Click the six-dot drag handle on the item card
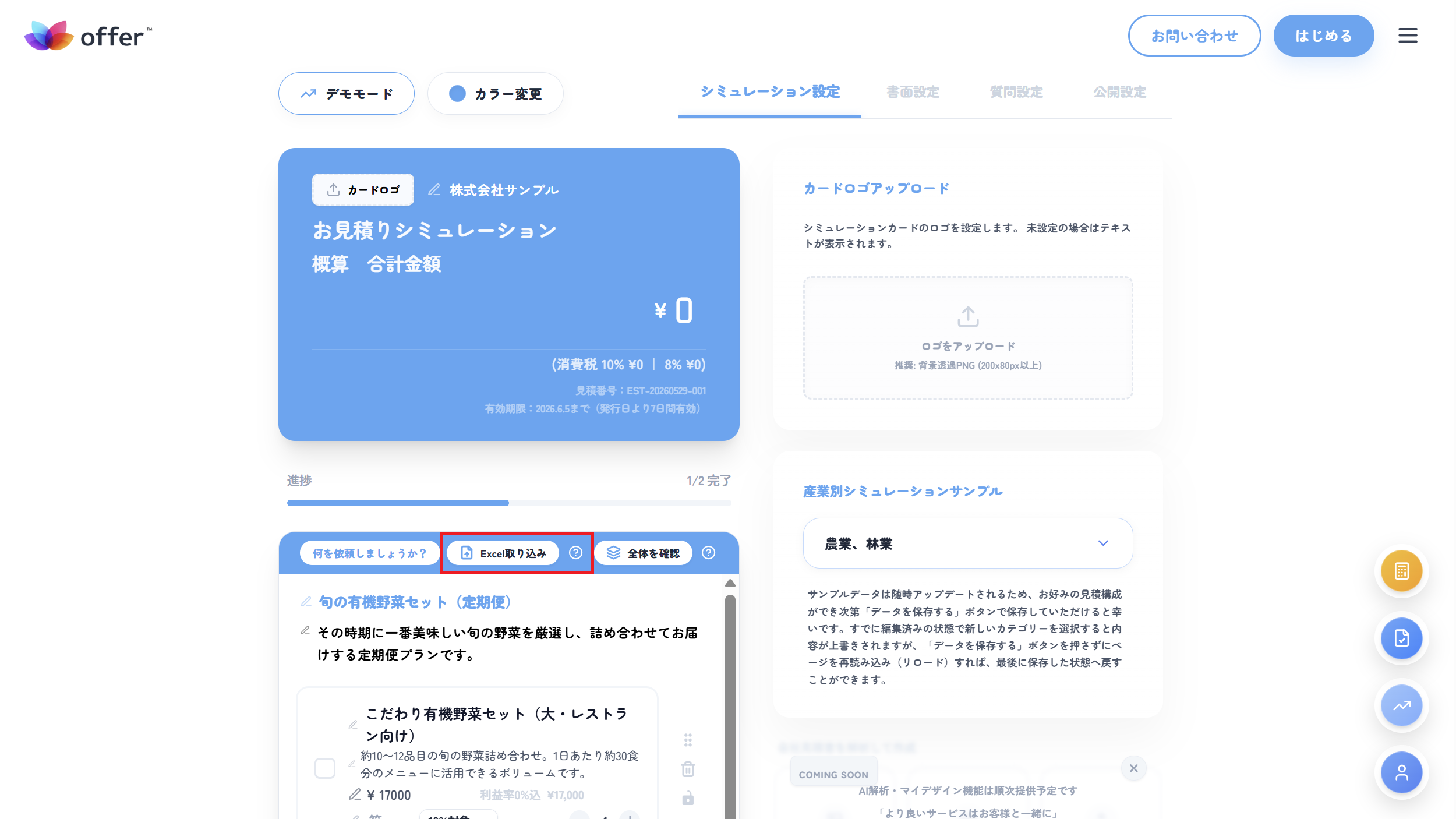 point(688,740)
